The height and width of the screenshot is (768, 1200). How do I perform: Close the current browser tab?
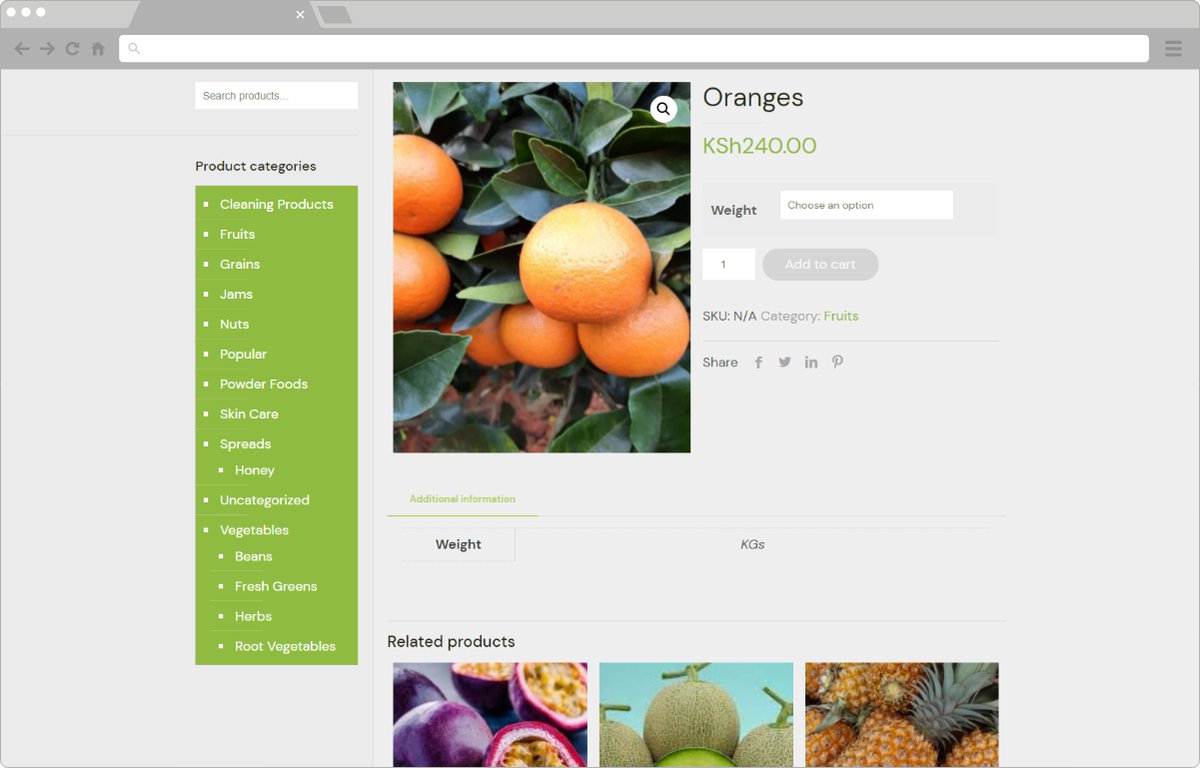point(300,14)
